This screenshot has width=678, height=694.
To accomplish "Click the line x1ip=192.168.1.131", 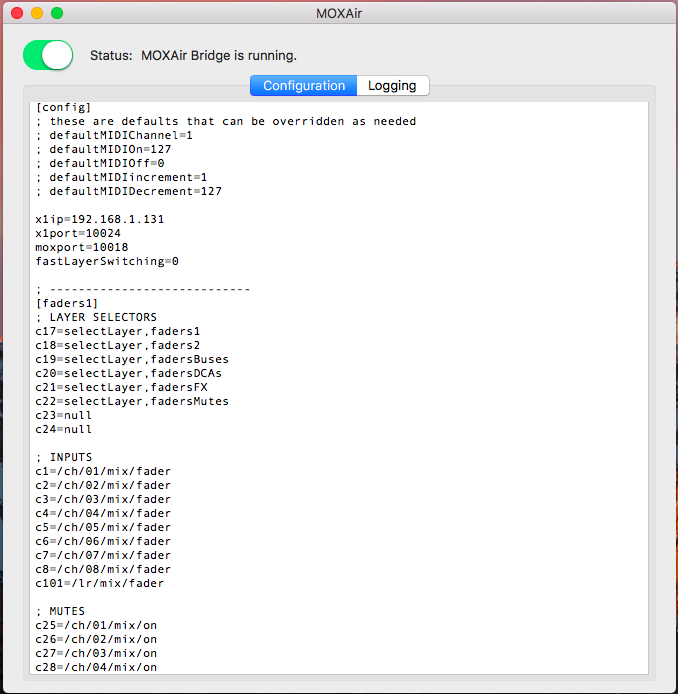I will (x=100, y=219).
